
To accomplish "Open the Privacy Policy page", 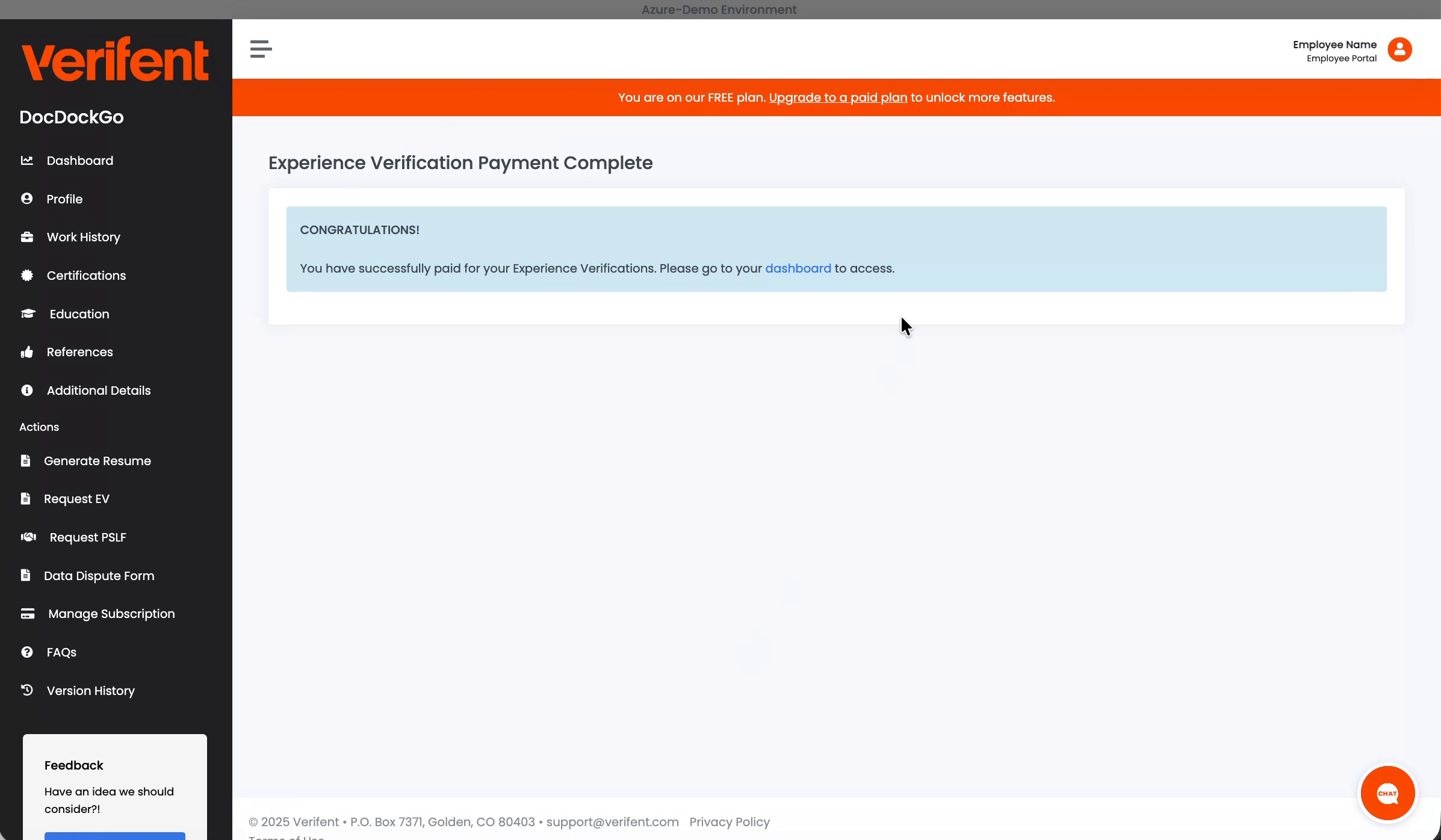I will pyautogui.click(x=730, y=821).
